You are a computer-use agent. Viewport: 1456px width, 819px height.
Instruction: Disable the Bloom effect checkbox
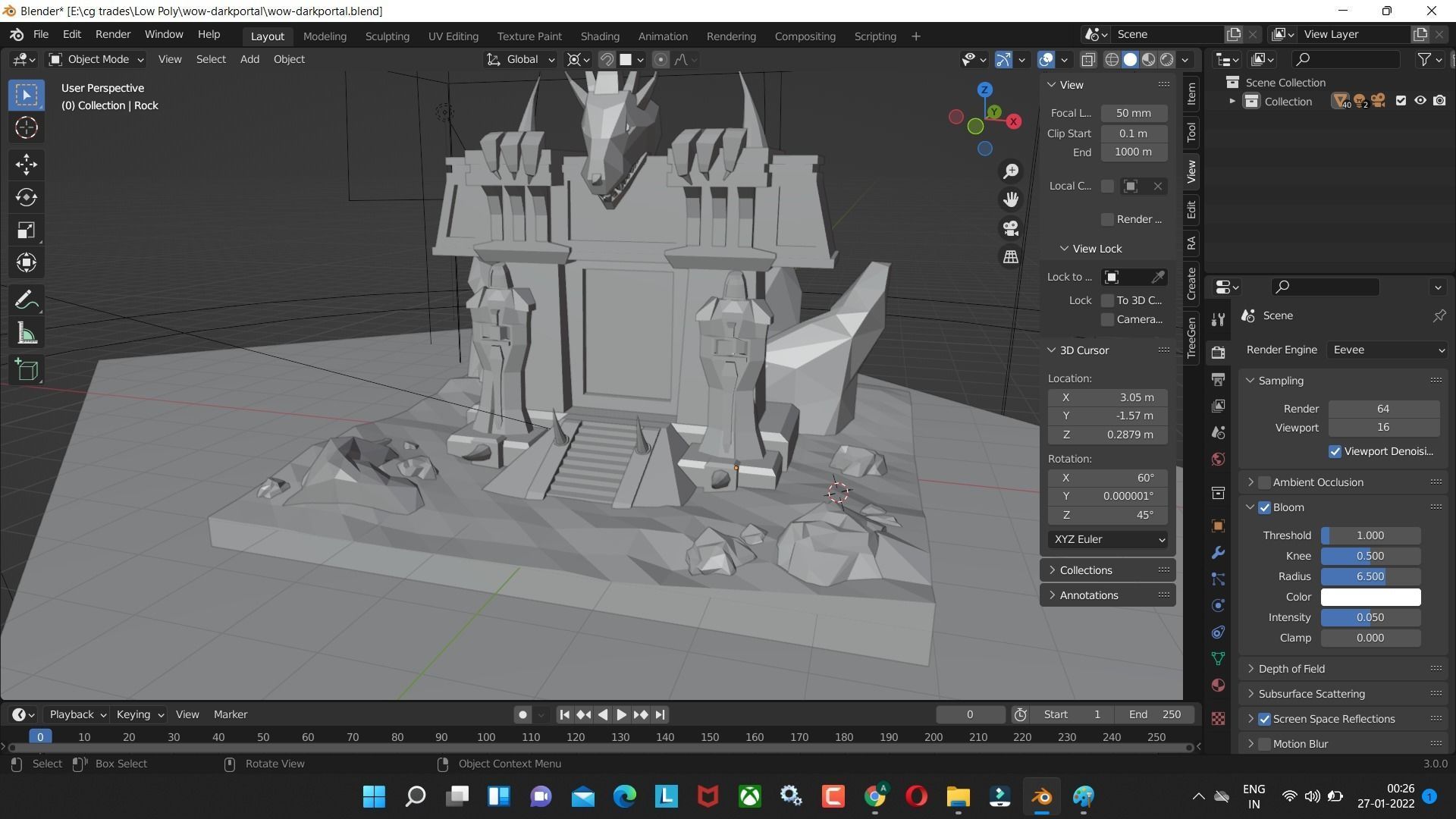1264,507
